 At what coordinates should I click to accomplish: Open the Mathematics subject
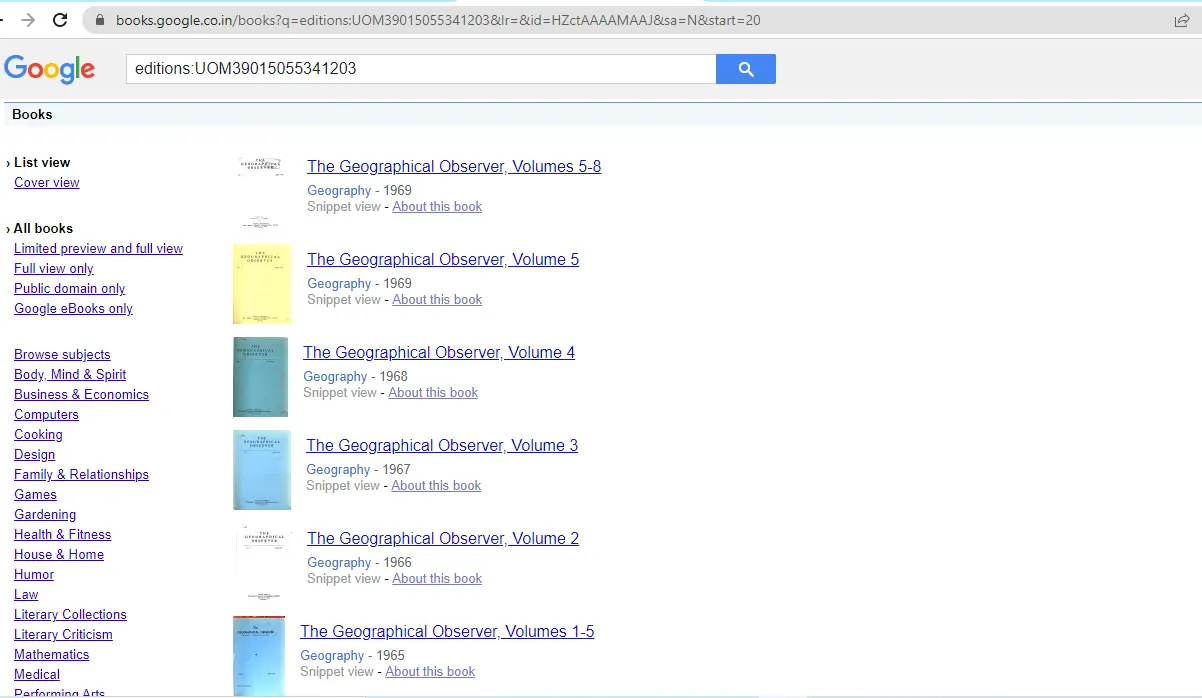click(51, 655)
